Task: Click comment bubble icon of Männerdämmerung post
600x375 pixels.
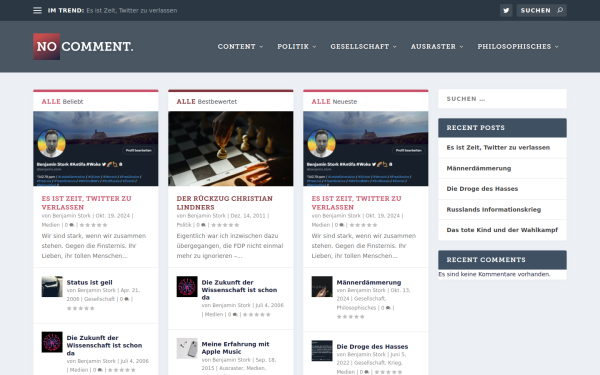Action: 388,308
